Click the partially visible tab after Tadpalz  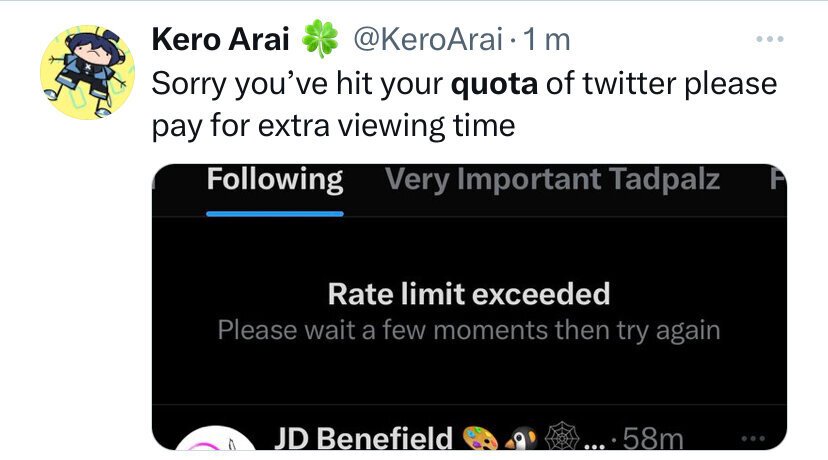click(778, 180)
